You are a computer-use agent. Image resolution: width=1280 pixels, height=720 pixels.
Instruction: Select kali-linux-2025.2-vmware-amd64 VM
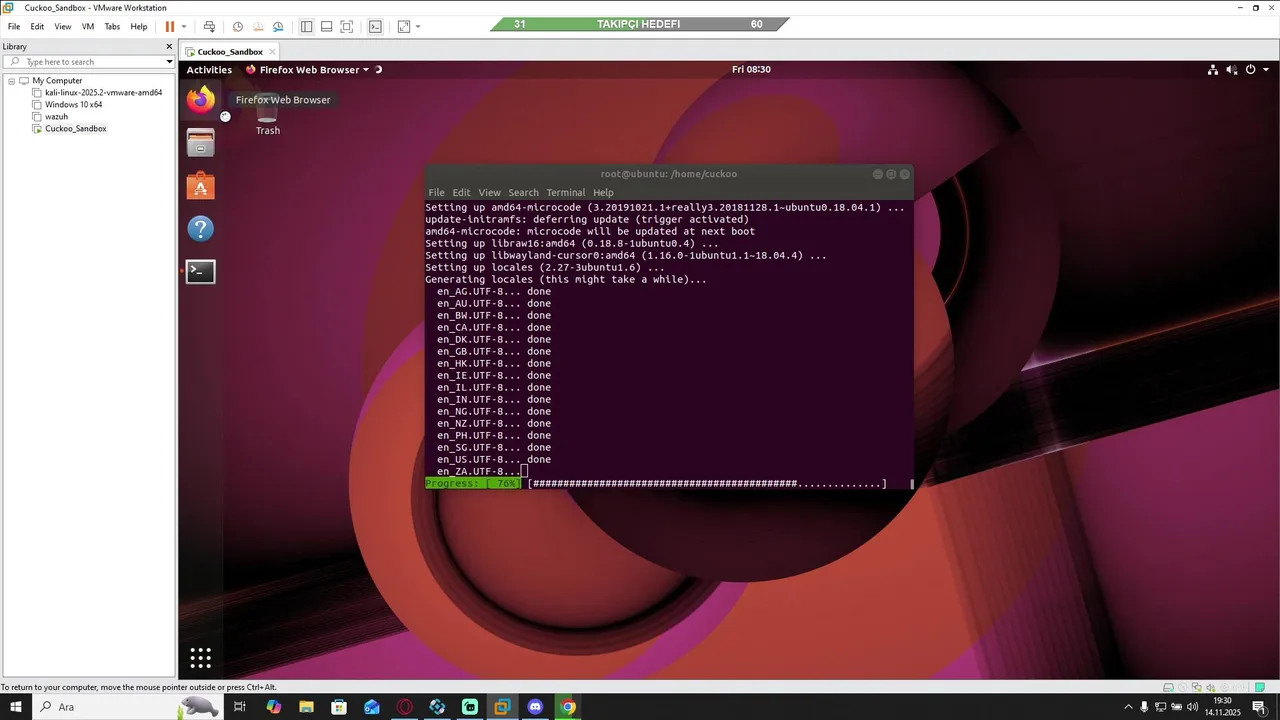(103, 93)
